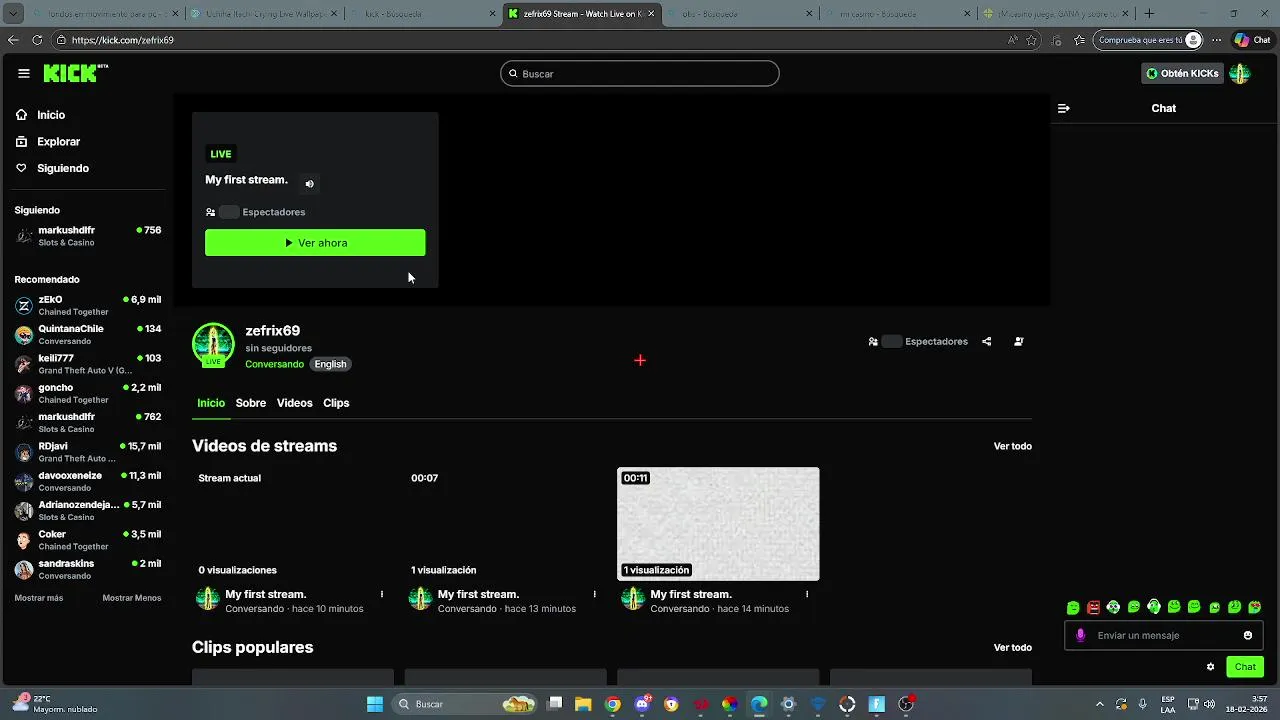Open markushdfr under Siguiendo list

click(x=88, y=236)
